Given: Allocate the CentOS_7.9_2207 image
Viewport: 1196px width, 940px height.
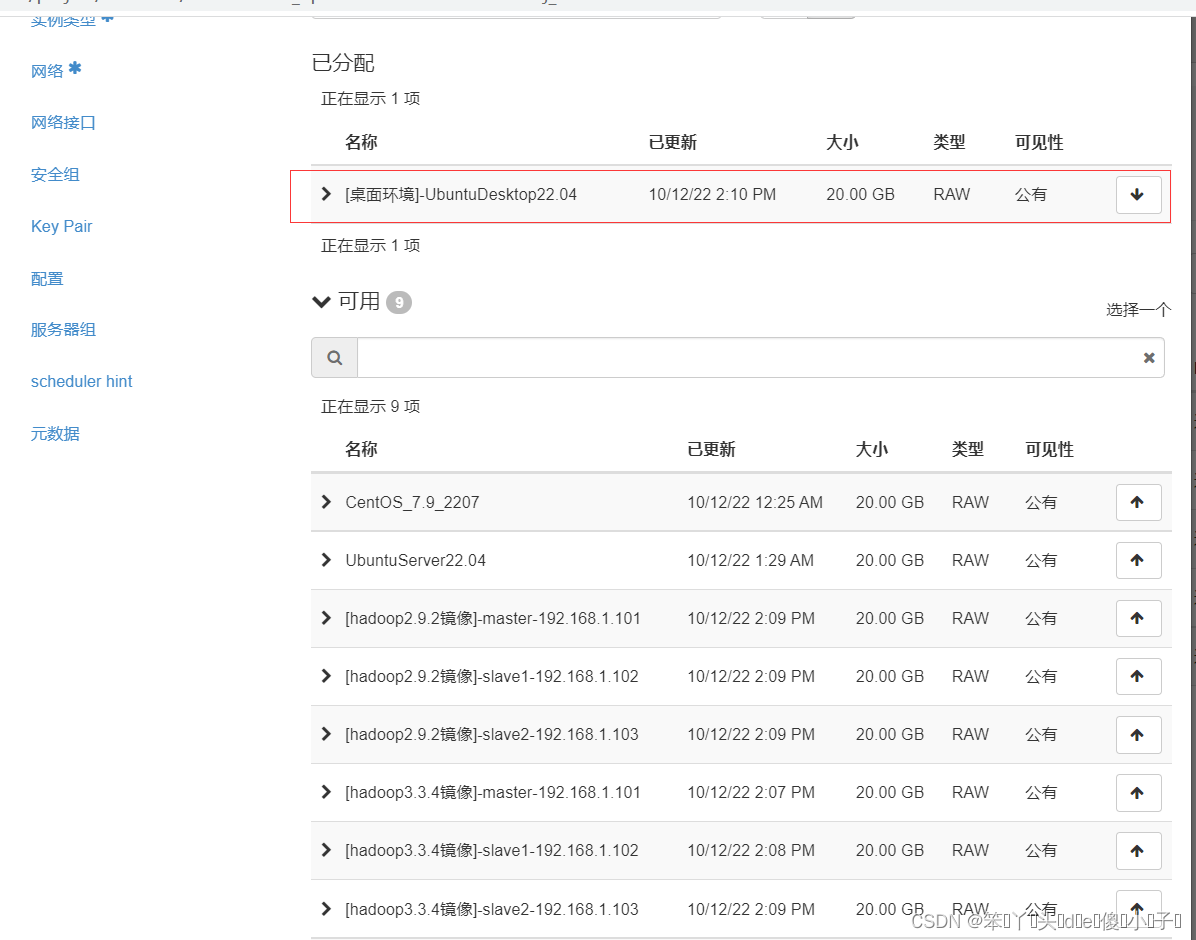Looking at the screenshot, I should pyautogui.click(x=1138, y=502).
